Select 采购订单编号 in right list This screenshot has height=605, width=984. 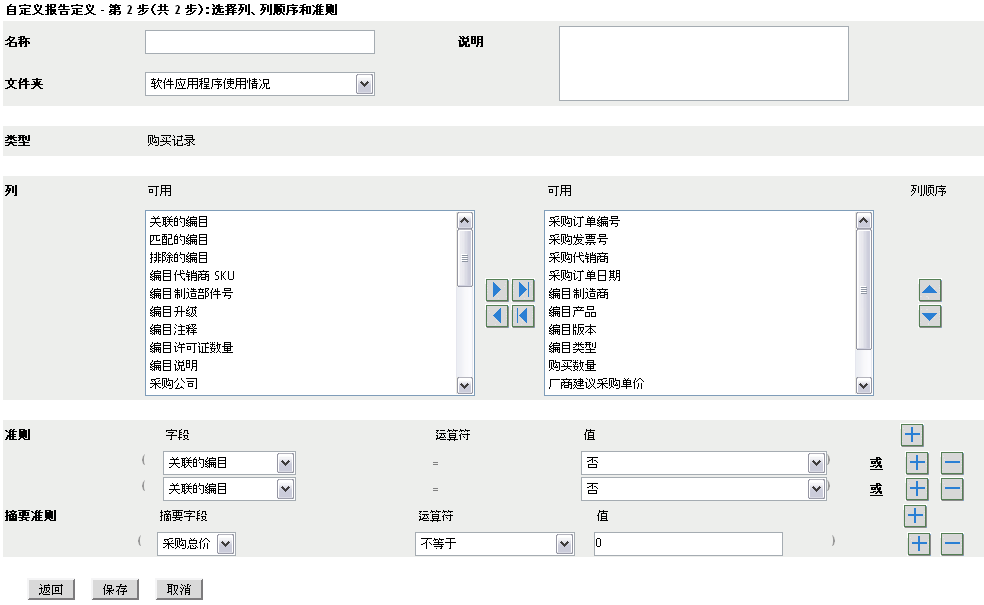pyautogui.click(x=700, y=222)
